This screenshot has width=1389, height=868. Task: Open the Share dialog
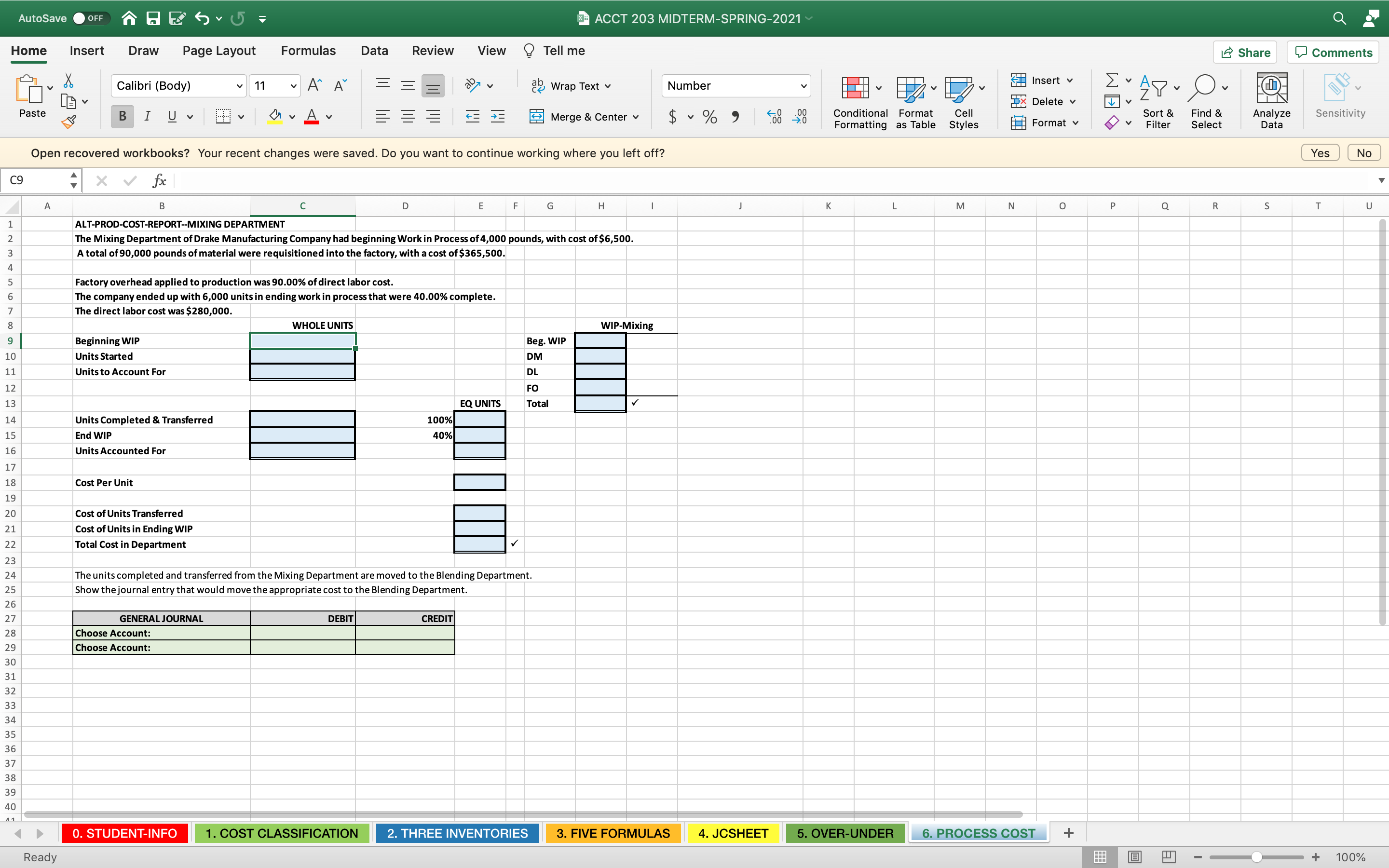coord(1245,52)
